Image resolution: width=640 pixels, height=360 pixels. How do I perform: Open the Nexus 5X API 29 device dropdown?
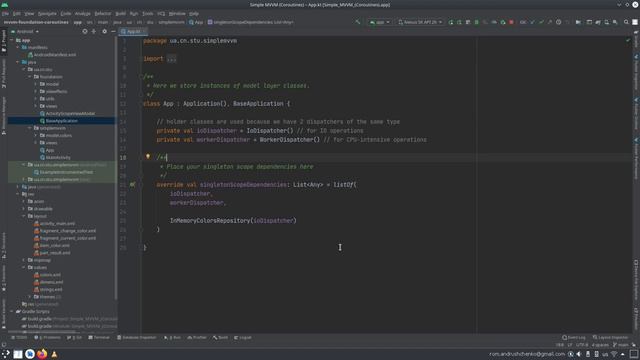(420, 22)
